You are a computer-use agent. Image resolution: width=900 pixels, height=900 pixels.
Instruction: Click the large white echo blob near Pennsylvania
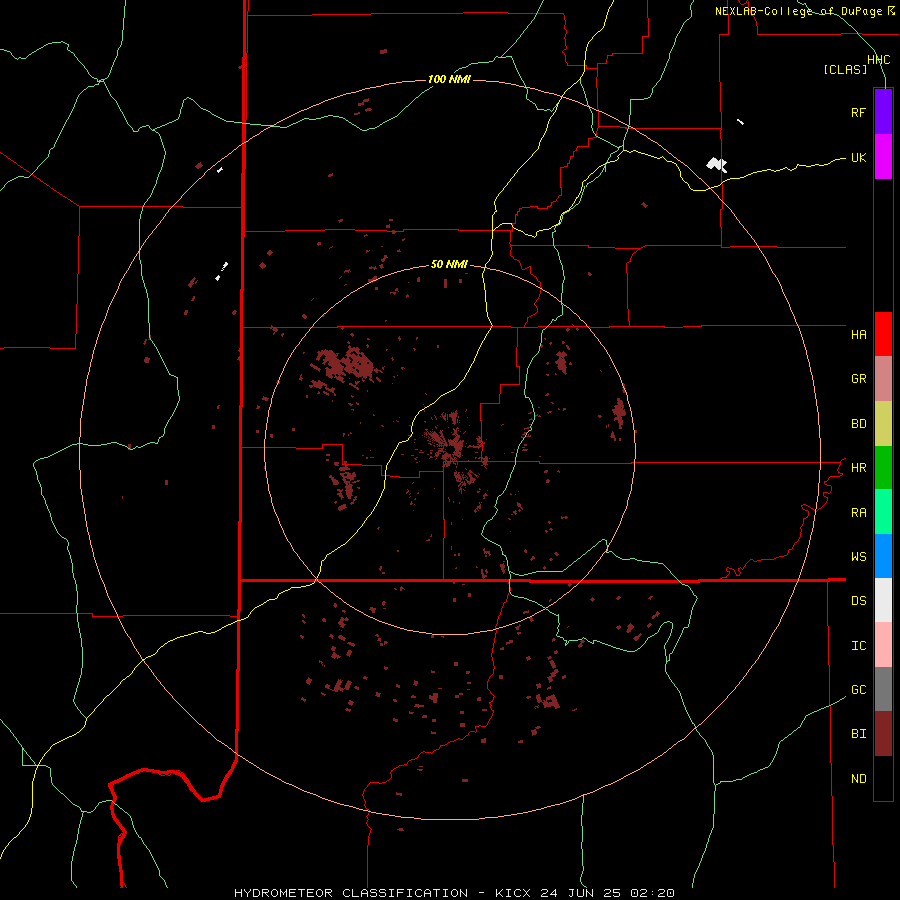(x=716, y=165)
